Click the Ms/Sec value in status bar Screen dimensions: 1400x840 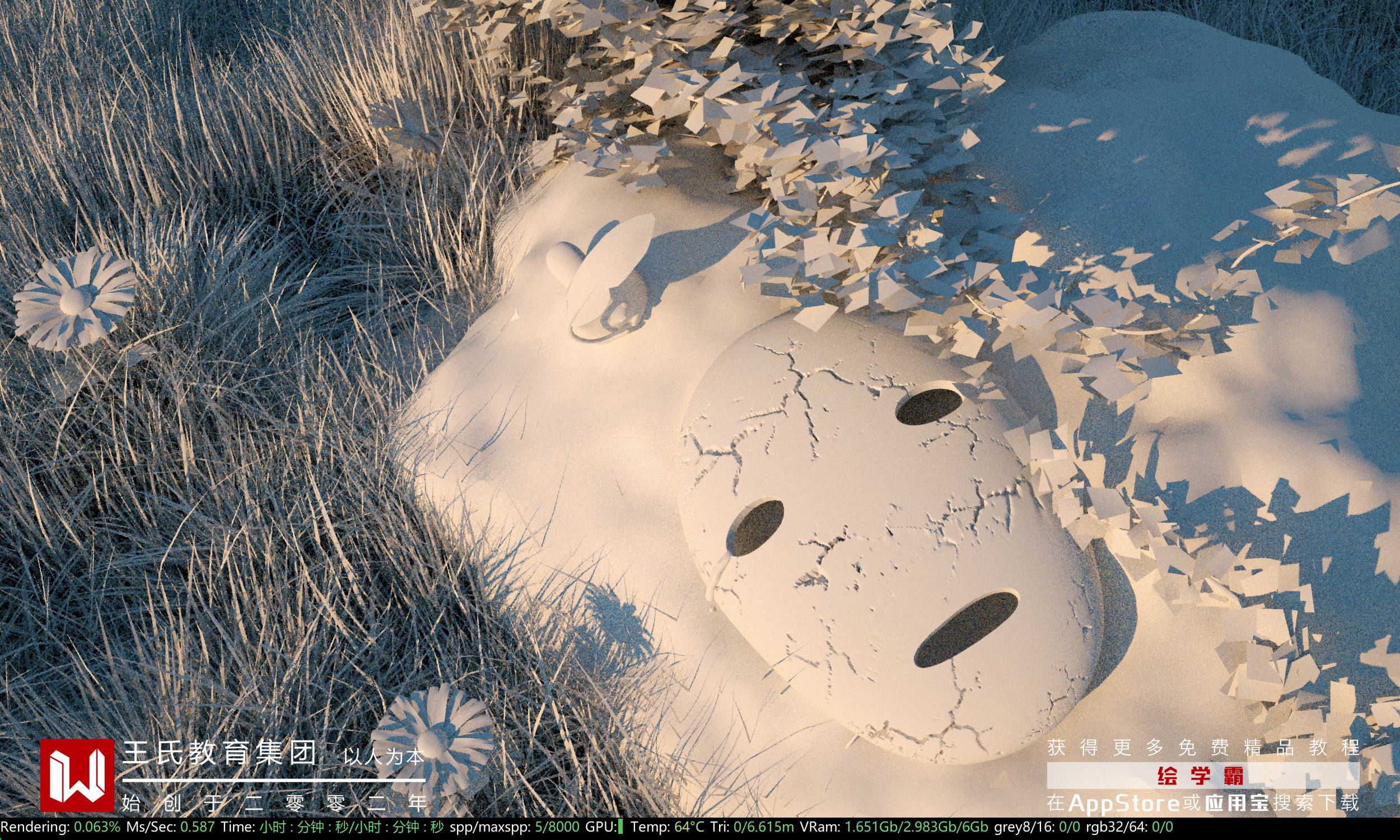(x=198, y=827)
